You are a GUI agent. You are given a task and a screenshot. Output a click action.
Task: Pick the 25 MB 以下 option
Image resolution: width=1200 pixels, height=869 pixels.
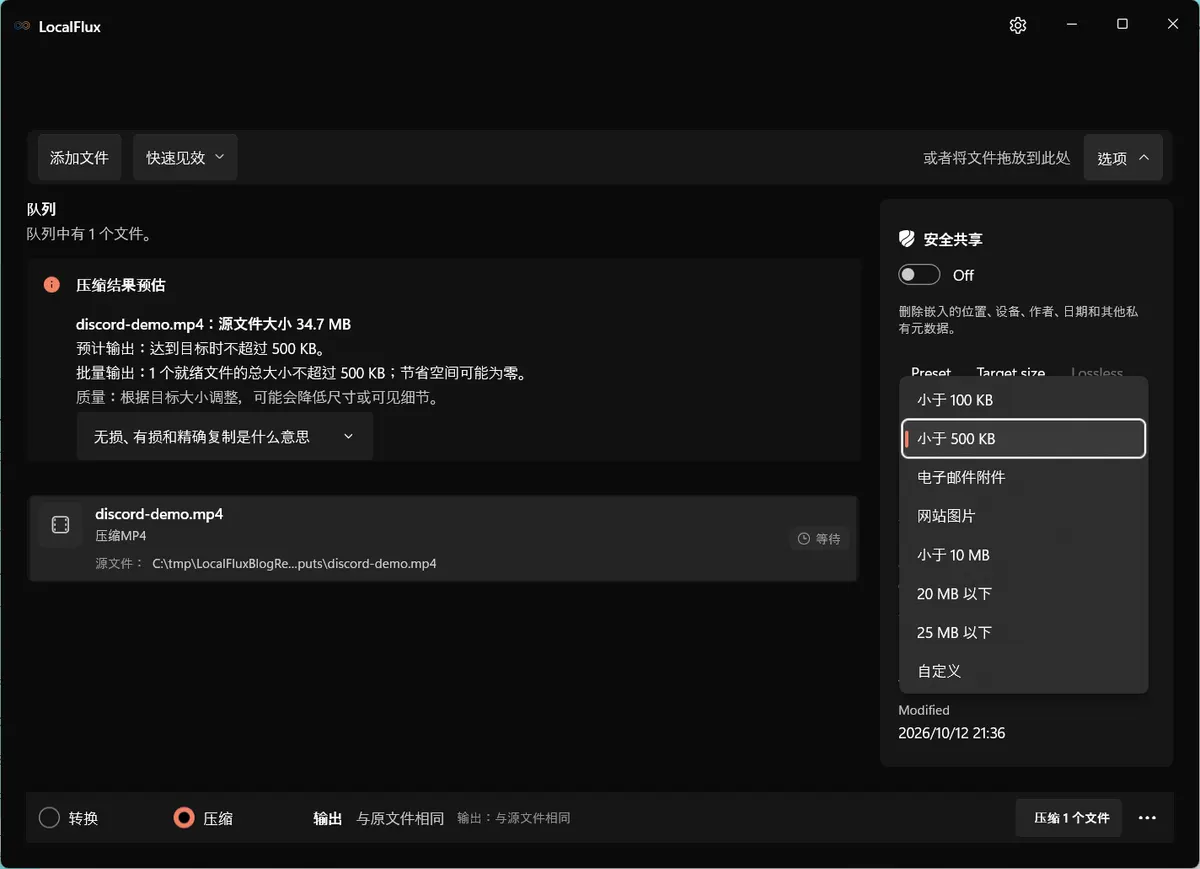[x=1024, y=632]
